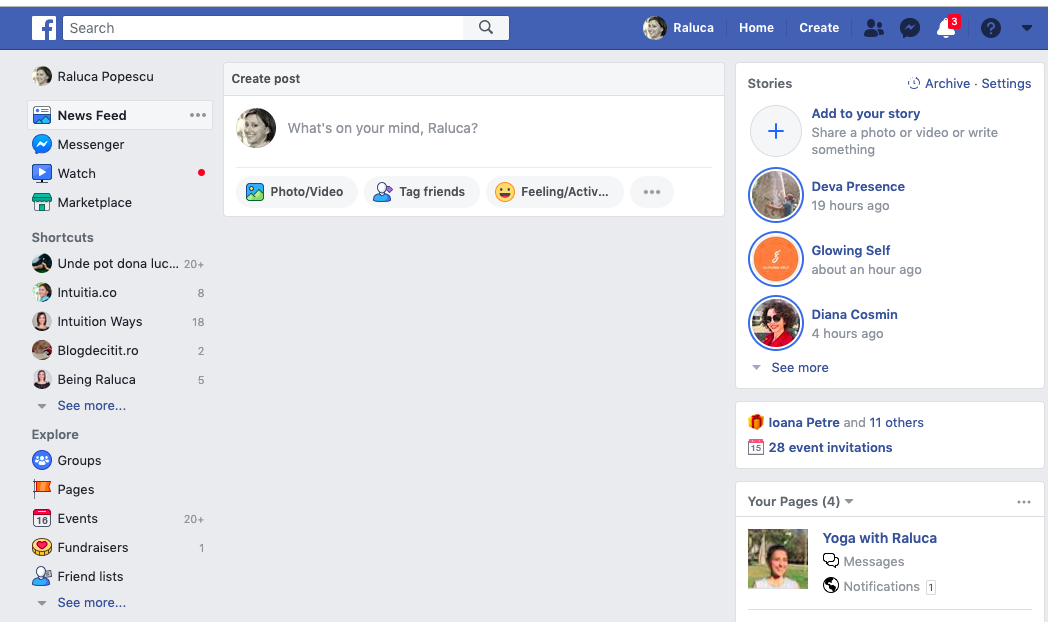Open 28 event invitations link

click(830, 448)
